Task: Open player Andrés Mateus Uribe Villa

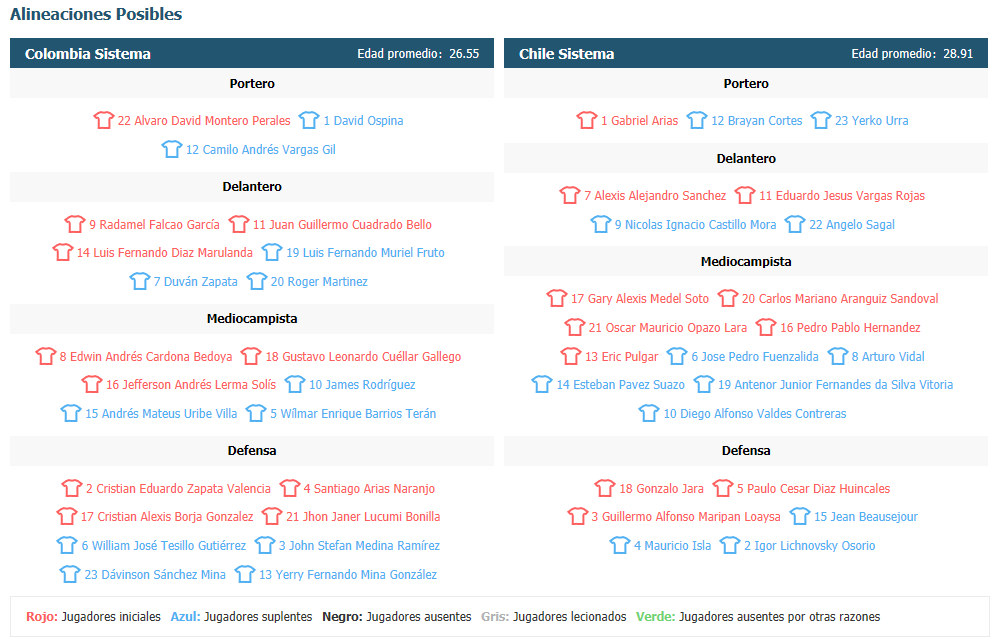Action: pos(161,413)
